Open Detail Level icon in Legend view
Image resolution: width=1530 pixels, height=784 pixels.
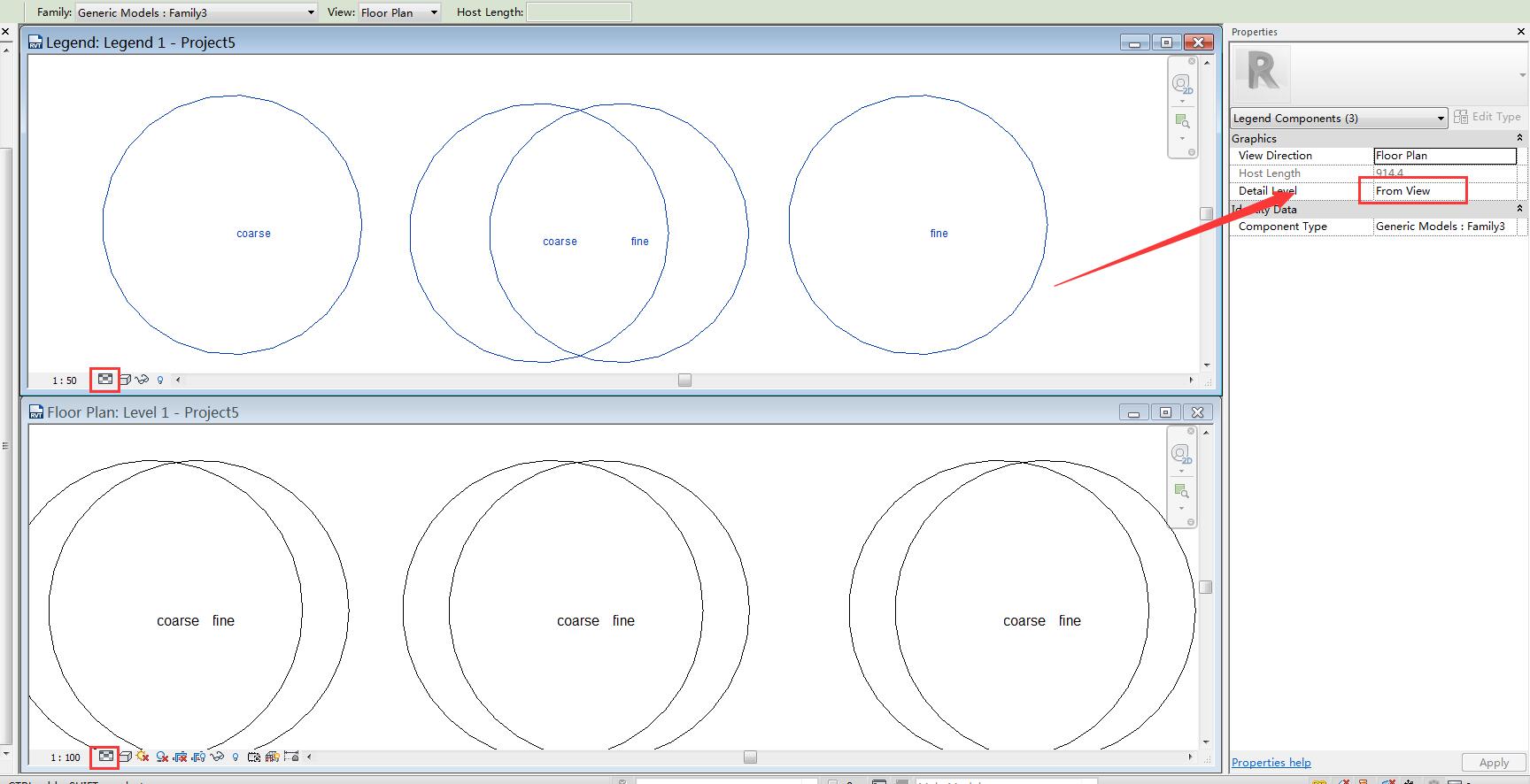click(105, 380)
